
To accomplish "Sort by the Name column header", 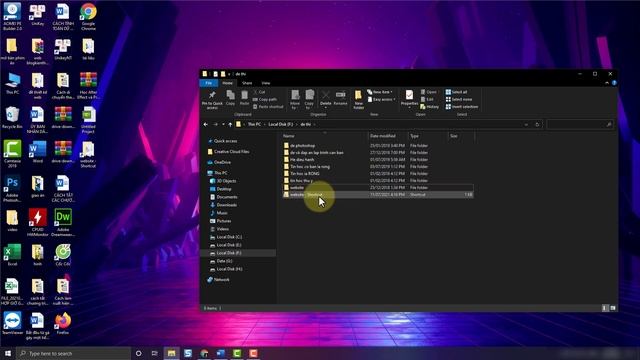I will pyautogui.click(x=324, y=136).
